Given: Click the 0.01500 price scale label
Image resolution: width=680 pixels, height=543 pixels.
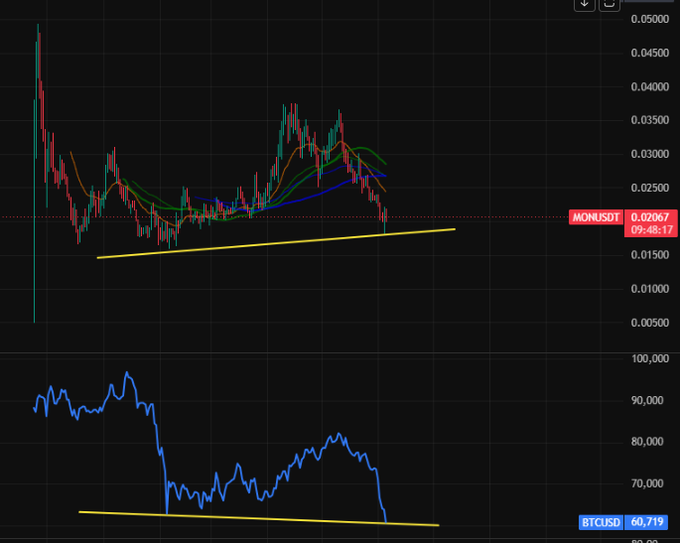Looking at the screenshot, I should [650, 255].
